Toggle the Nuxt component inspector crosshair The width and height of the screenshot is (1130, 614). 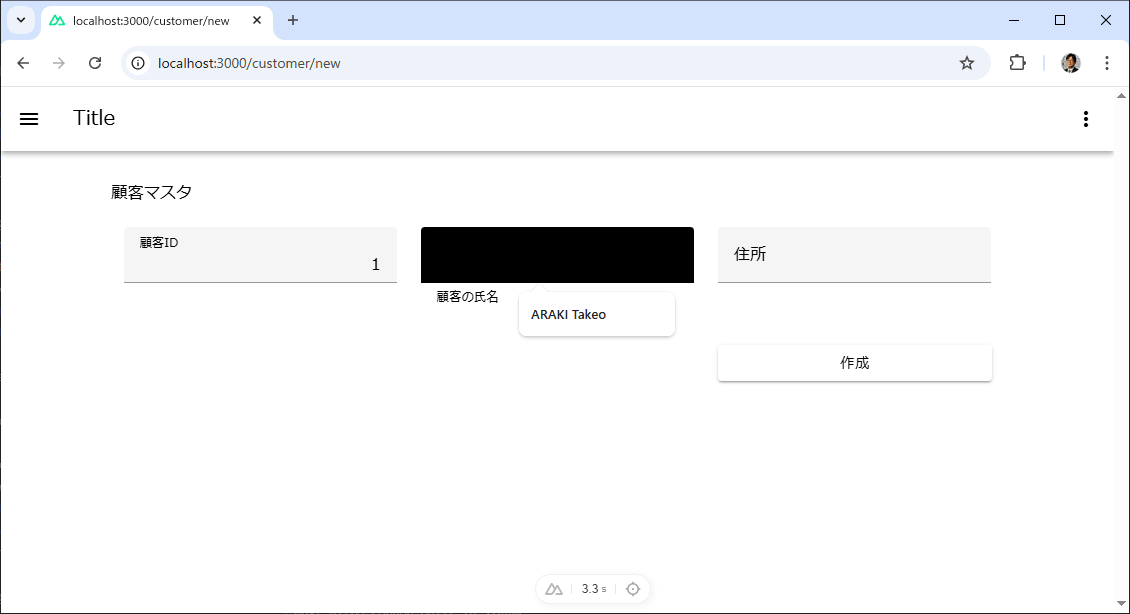pos(633,589)
